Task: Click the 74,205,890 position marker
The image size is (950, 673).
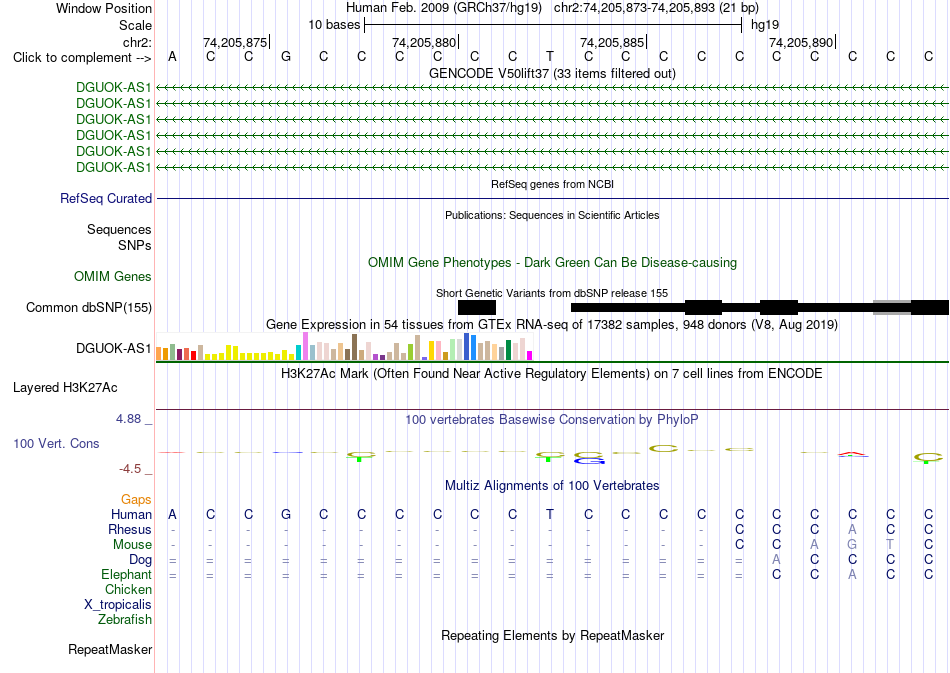Action: coord(801,42)
